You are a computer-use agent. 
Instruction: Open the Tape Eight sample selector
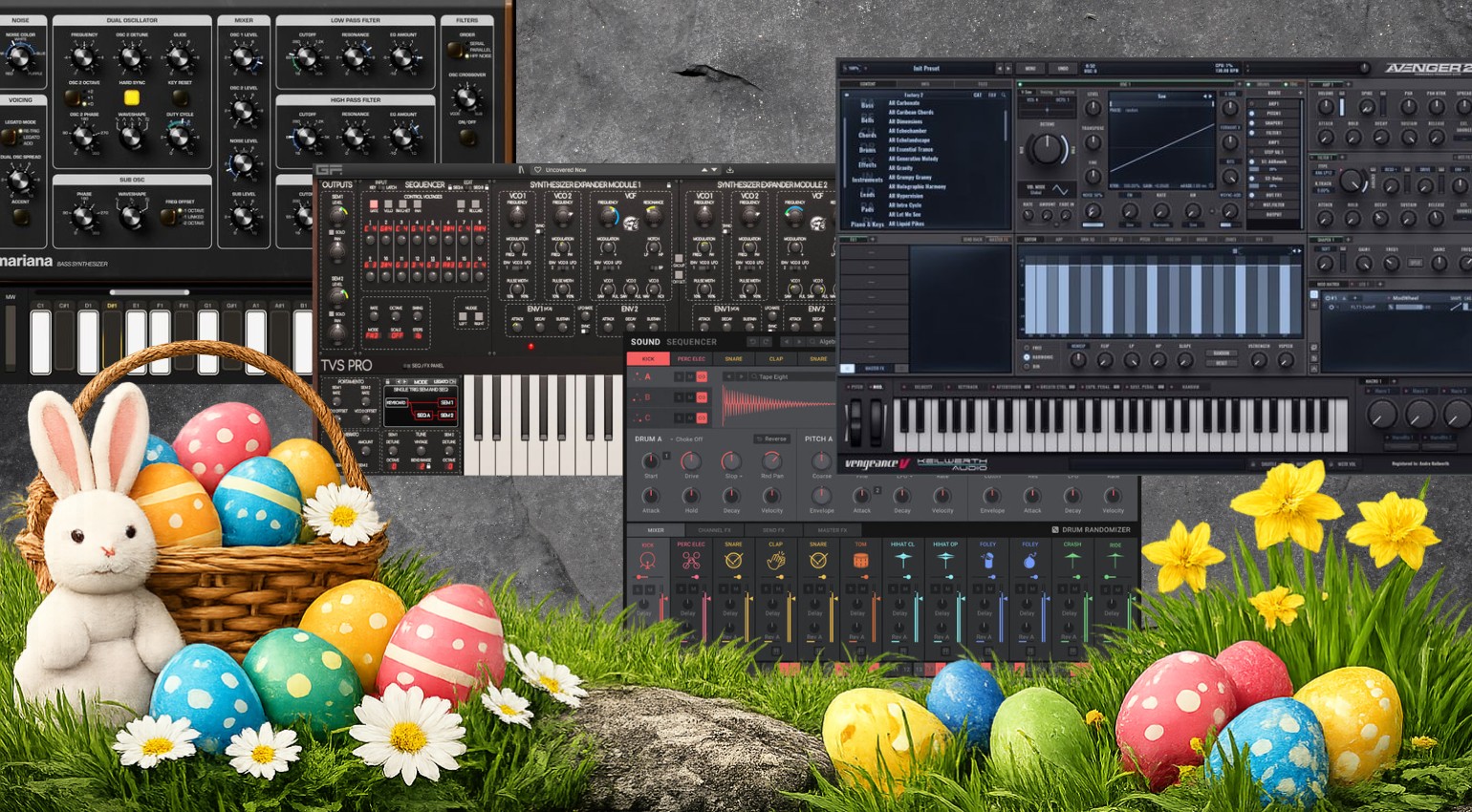(x=774, y=377)
